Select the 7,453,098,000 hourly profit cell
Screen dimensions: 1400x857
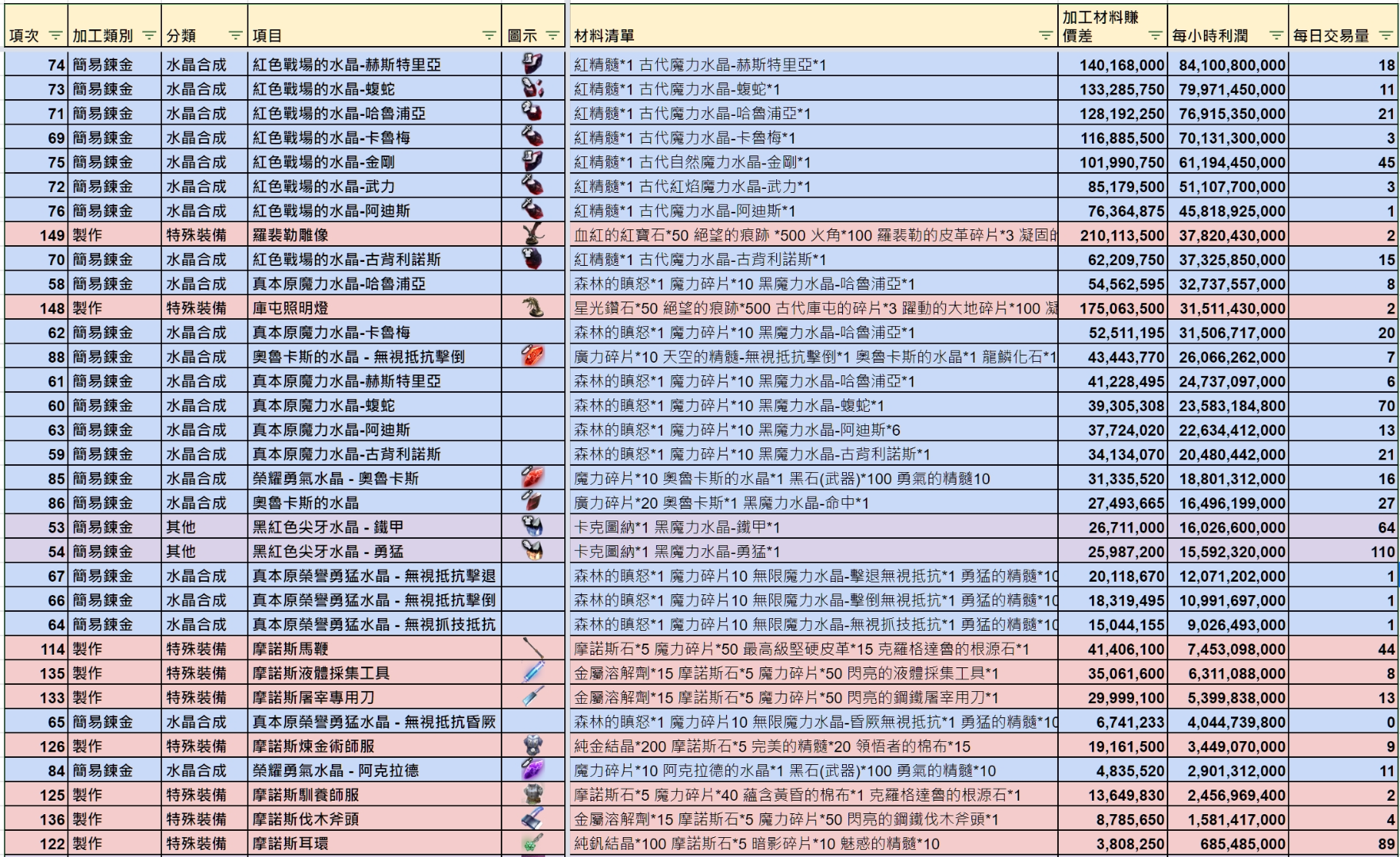pyautogui.click(x=1228, y=648)
